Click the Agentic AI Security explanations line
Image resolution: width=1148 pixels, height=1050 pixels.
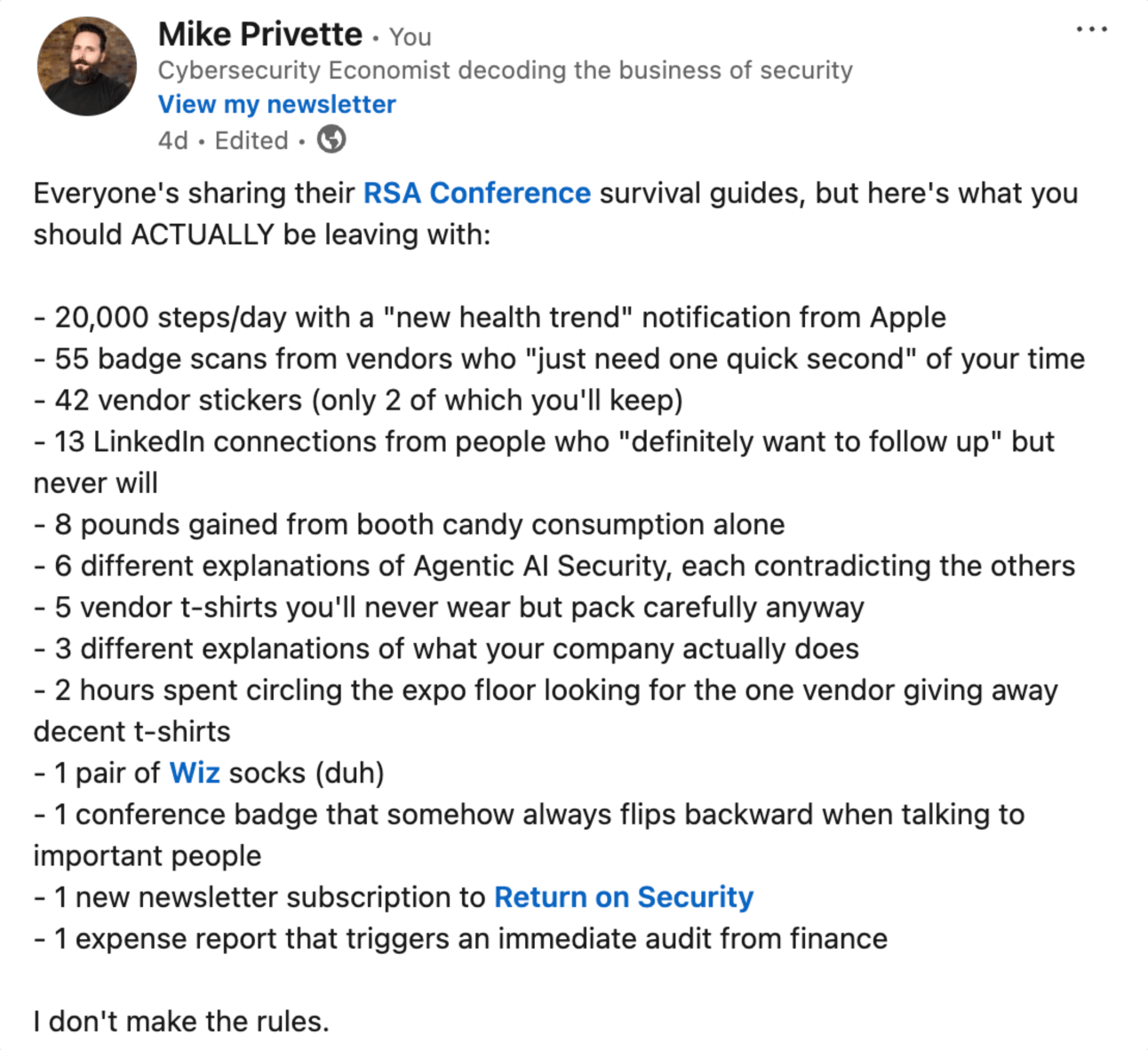pyautogui.click(x=554, y=566)
